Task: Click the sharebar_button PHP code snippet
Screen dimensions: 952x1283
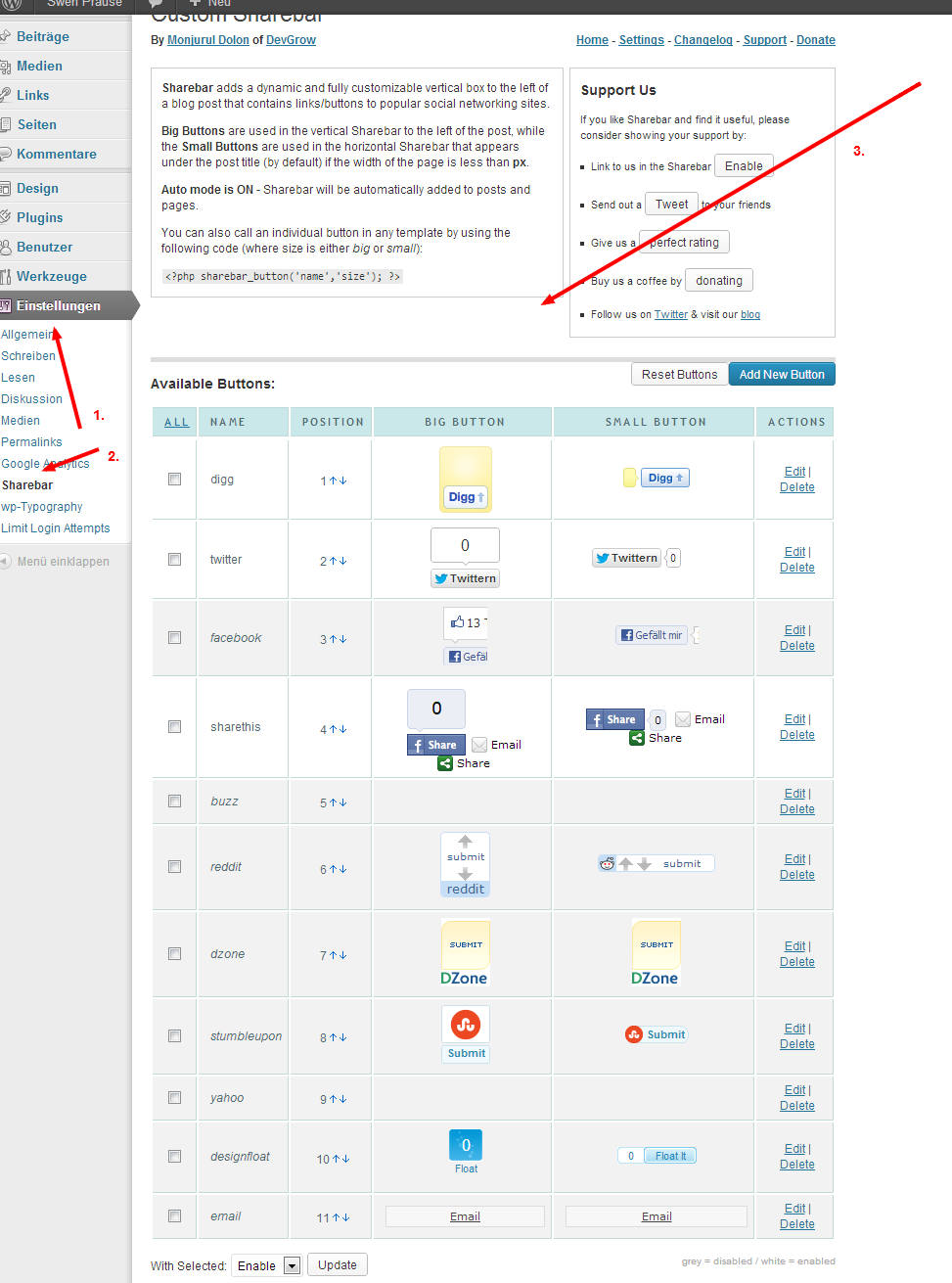Action: tap(283, 277)
